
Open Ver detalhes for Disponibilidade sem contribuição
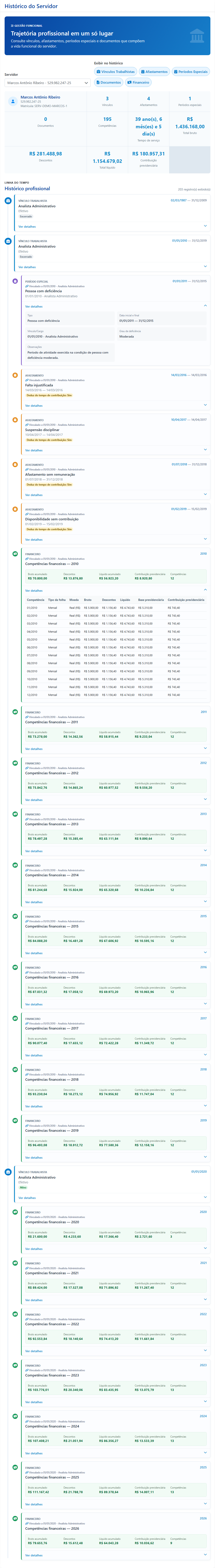(34, 540)
